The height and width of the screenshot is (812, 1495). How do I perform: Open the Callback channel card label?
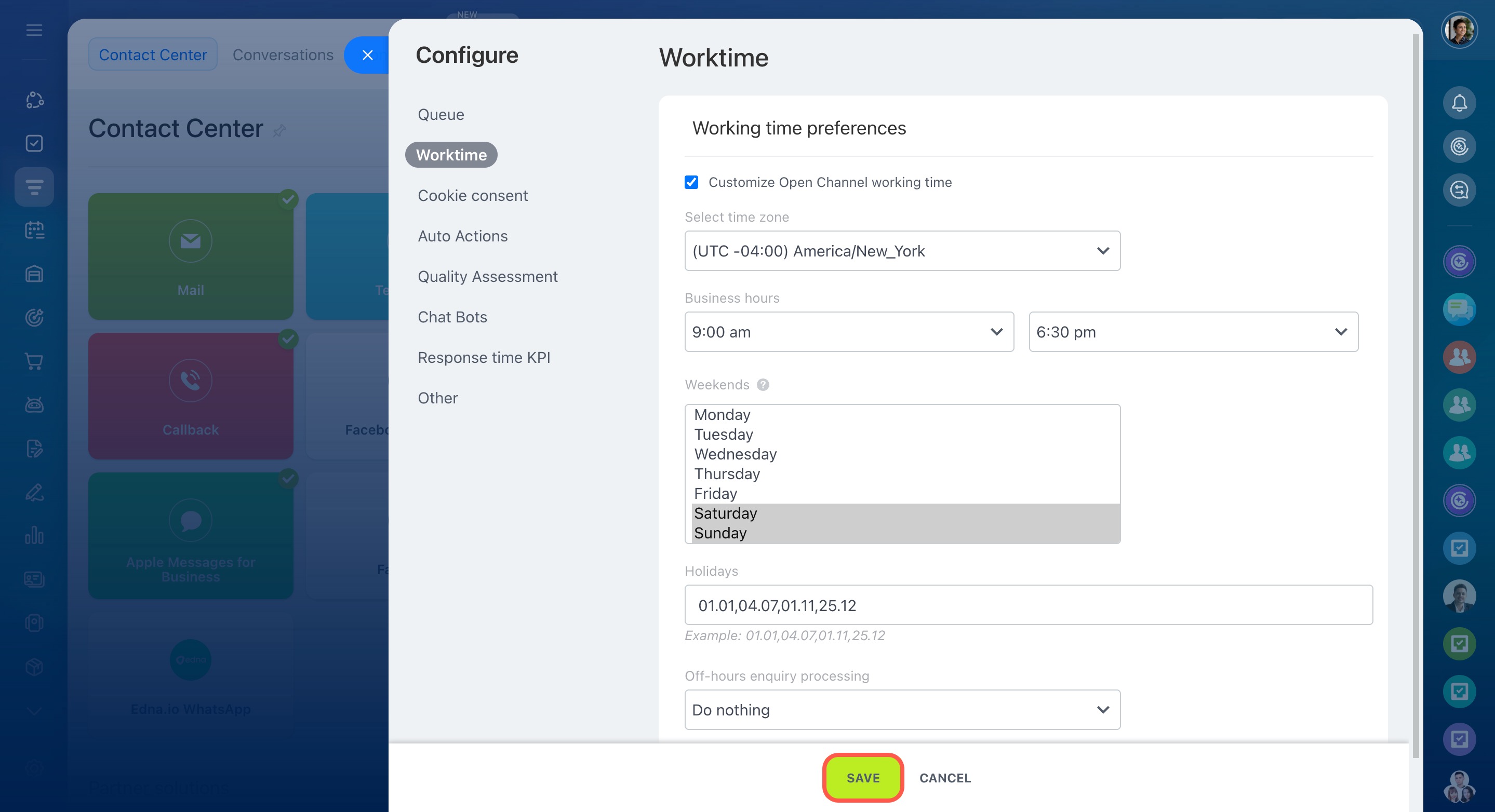tap(190, 430)
